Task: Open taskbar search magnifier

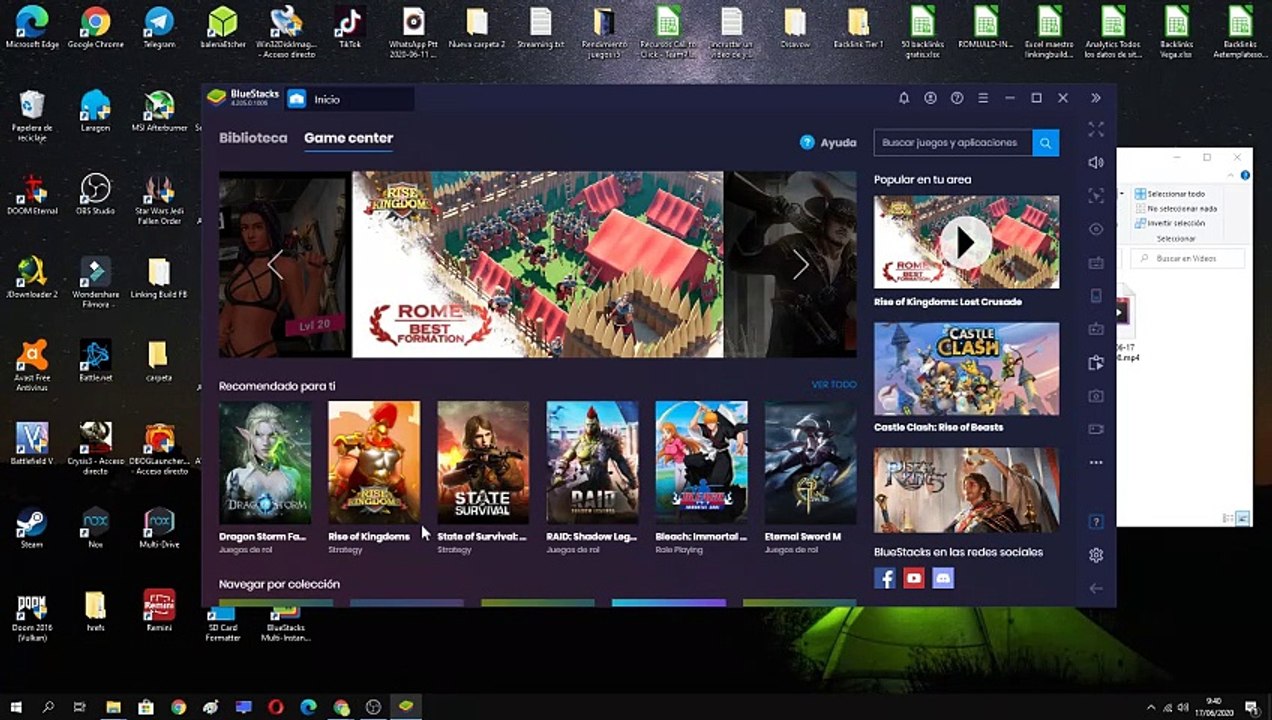Action: tap(48, 707)
